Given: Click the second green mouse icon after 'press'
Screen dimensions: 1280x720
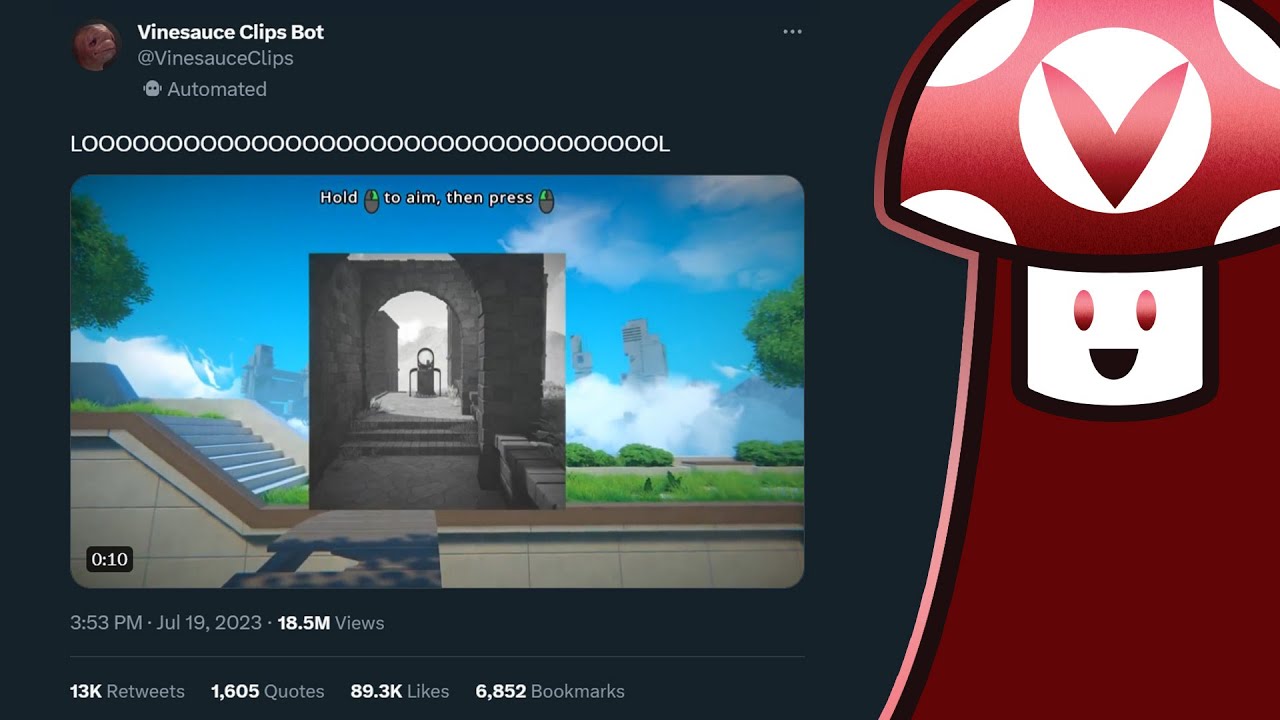Looking at the screenshot, I should [x=546, y=199].
